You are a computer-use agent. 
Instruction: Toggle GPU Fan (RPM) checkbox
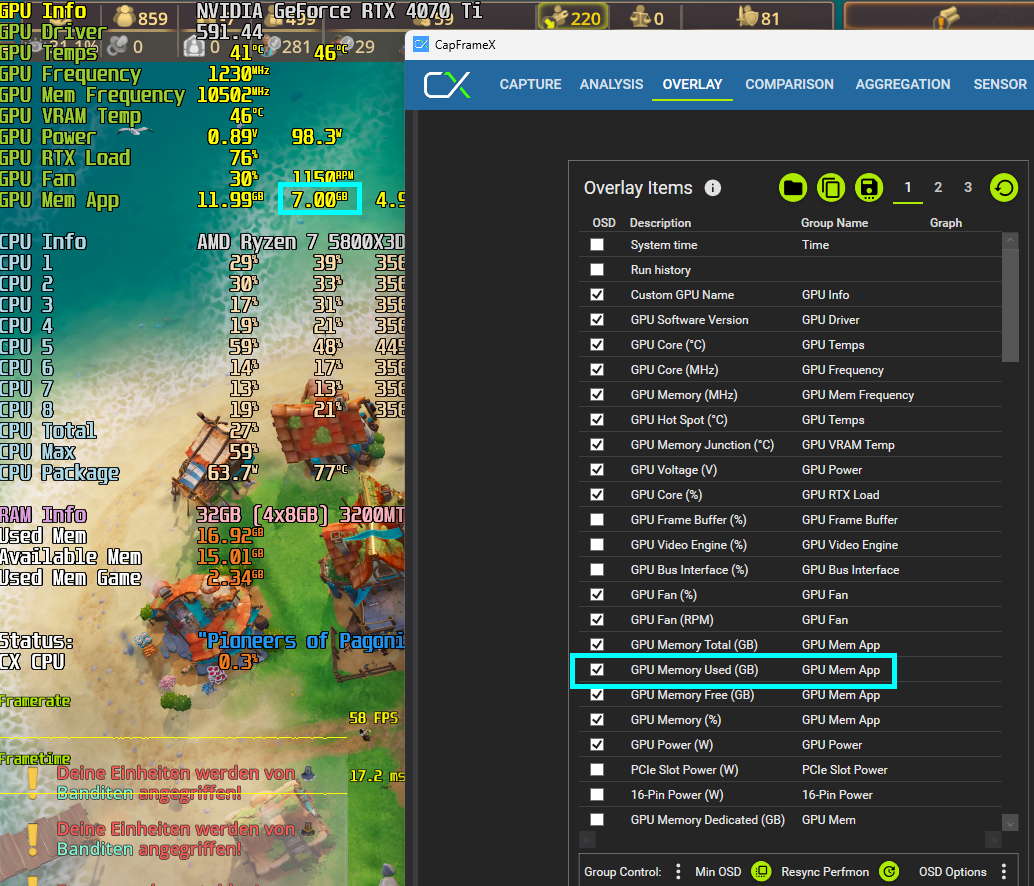click(597, 620)
